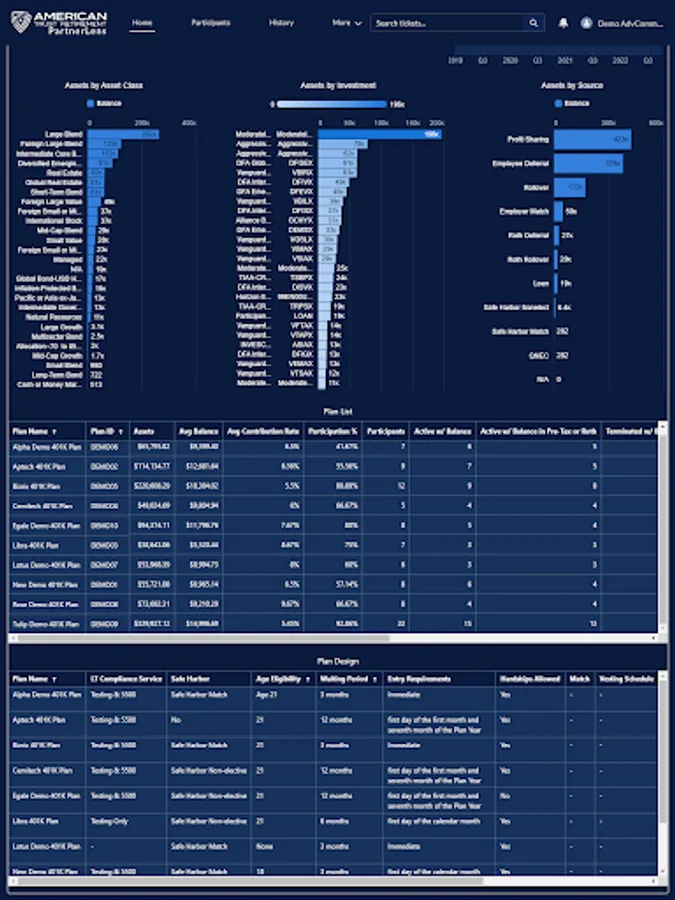This screenshot has width=675, height=900.
Task: Click the Avg Contribution Rate column header
Action: 263,432
